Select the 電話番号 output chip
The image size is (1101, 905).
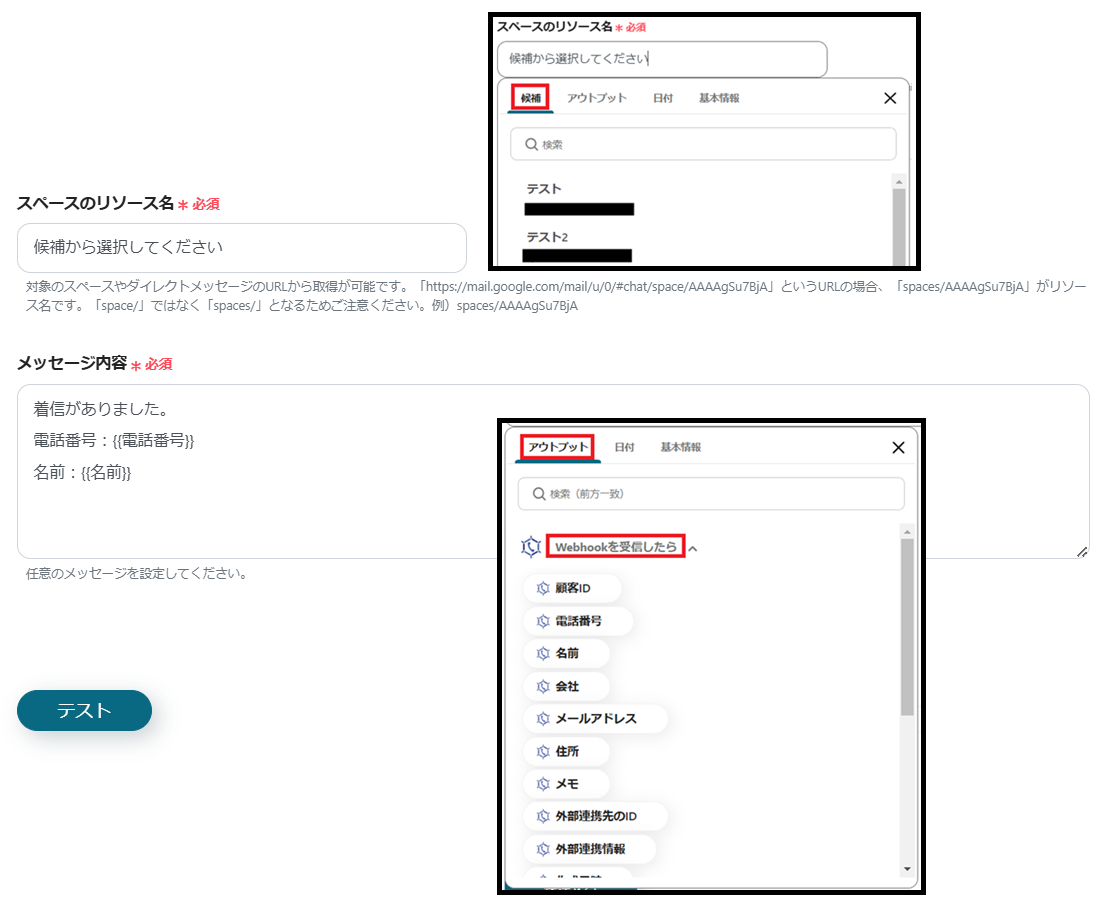578,621
